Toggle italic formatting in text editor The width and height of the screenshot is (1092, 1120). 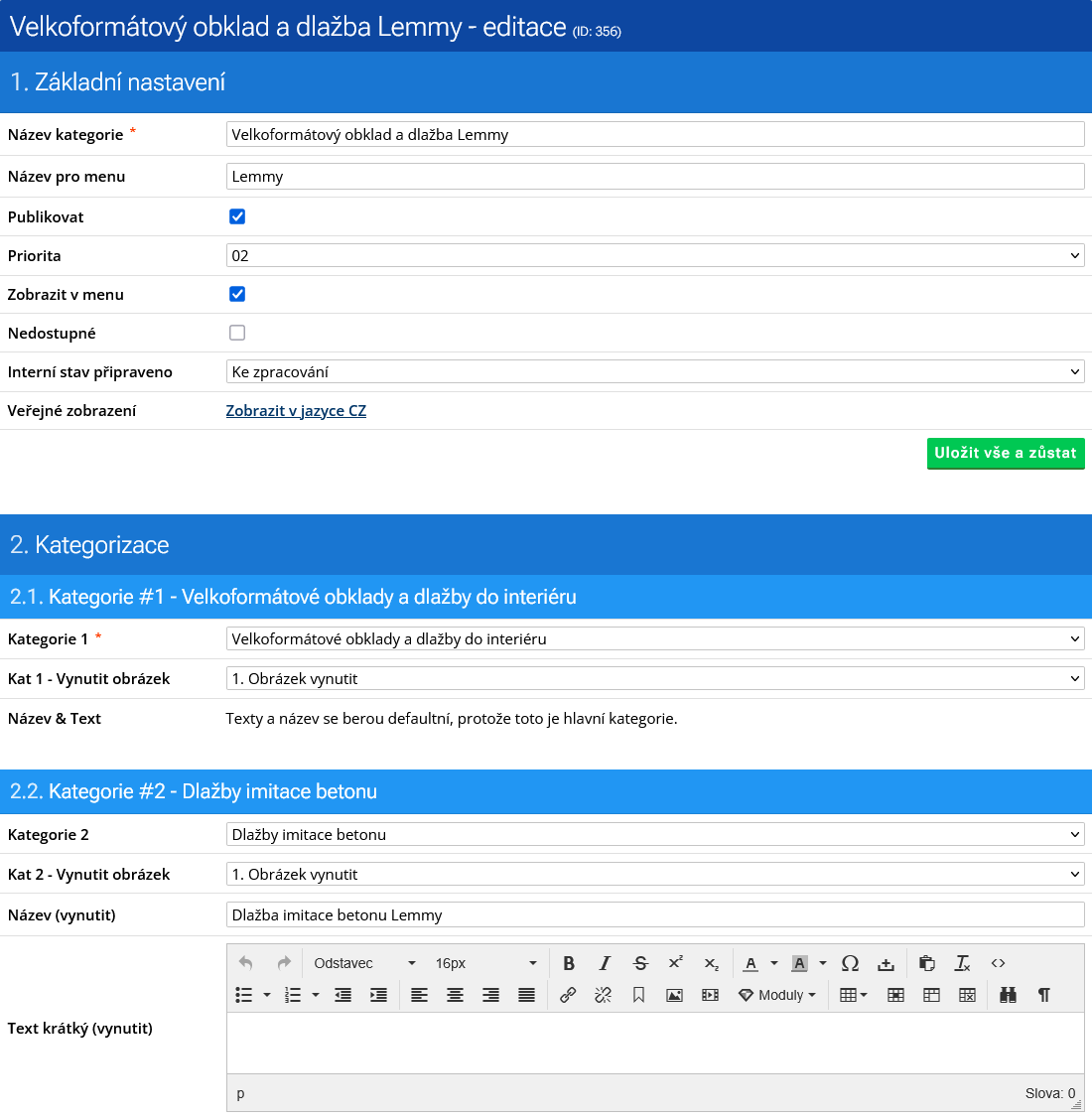tap(605, 963)
